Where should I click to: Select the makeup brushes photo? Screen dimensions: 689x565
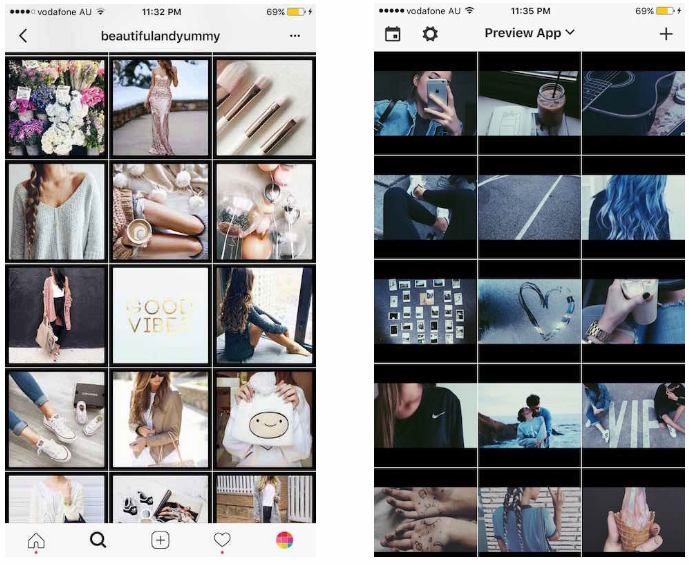[x=264, y=107]
